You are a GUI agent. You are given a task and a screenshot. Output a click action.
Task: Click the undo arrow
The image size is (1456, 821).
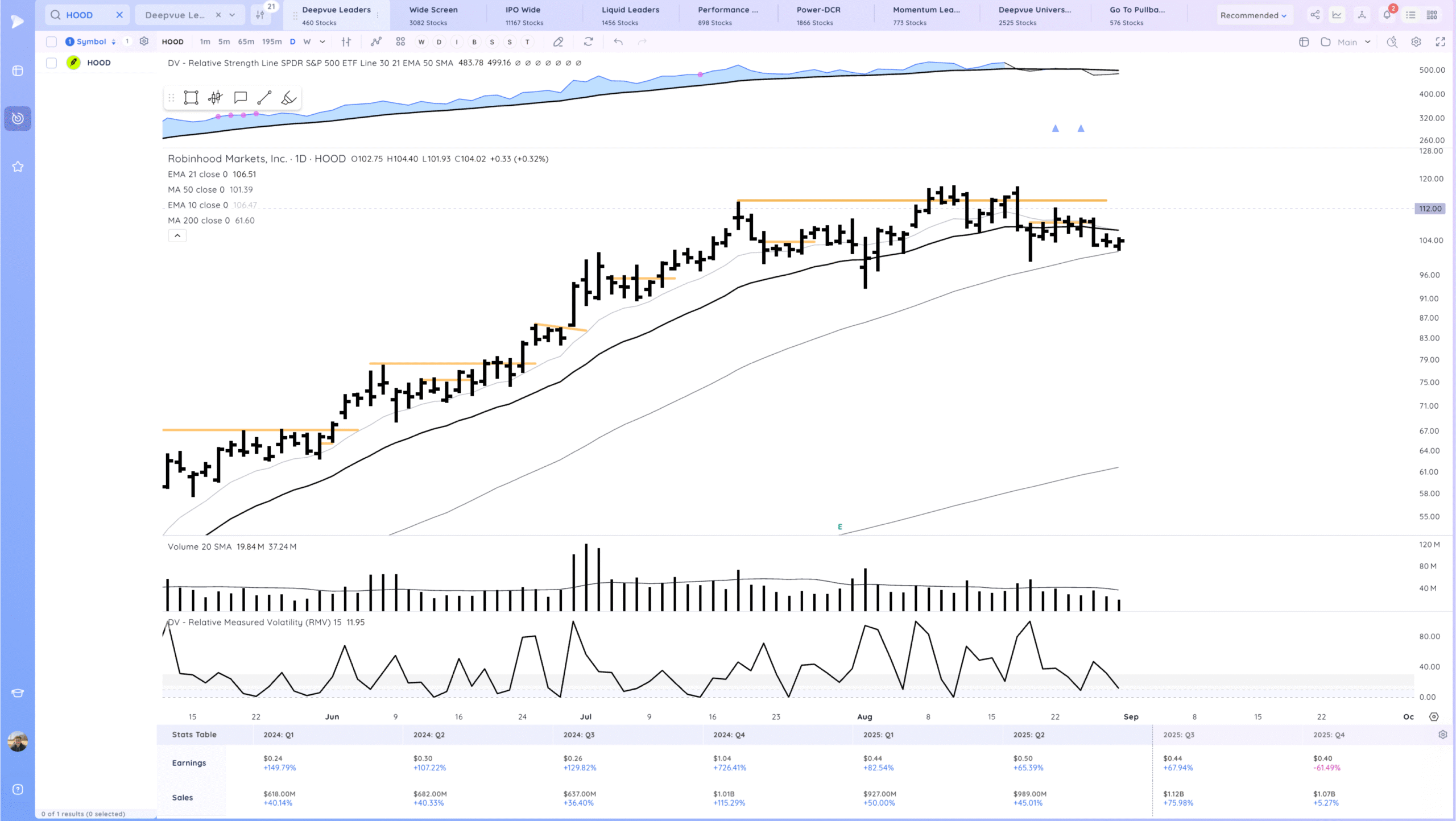[x=618, y=42]
